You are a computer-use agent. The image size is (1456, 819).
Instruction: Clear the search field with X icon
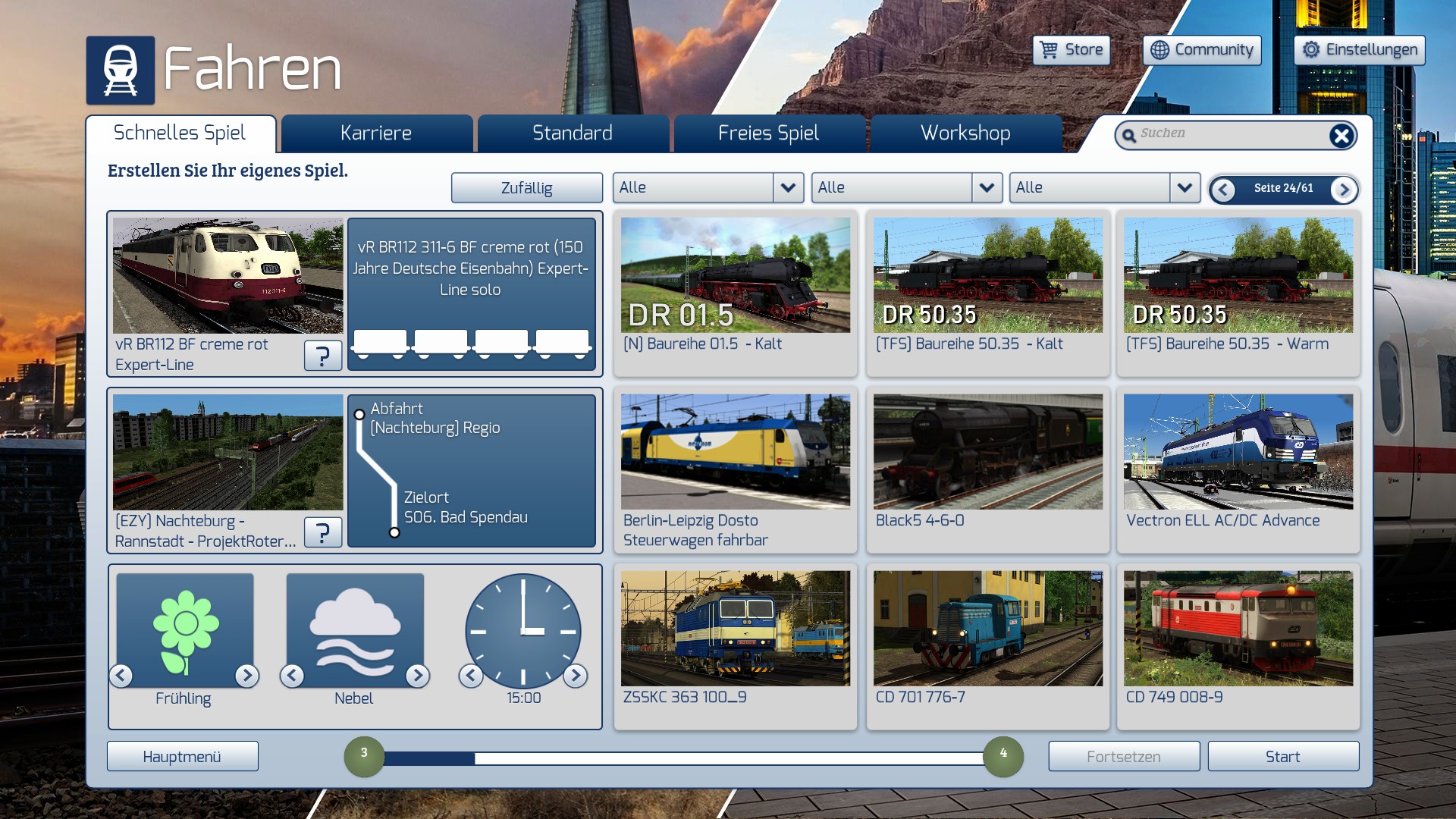(1341, 136)
